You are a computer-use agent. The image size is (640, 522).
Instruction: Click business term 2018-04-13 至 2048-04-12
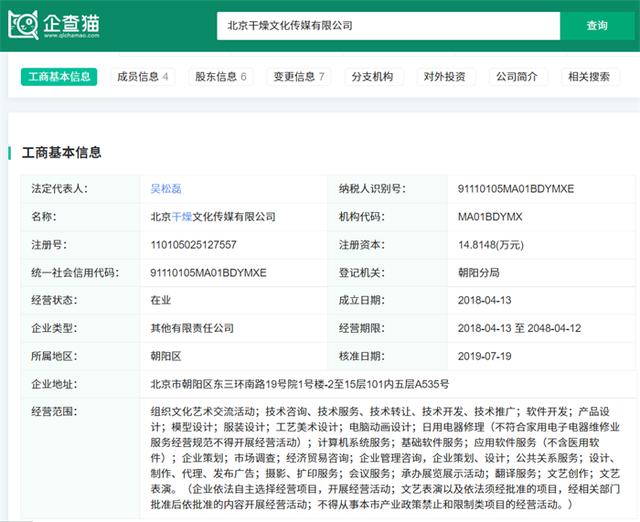(519, 328)
